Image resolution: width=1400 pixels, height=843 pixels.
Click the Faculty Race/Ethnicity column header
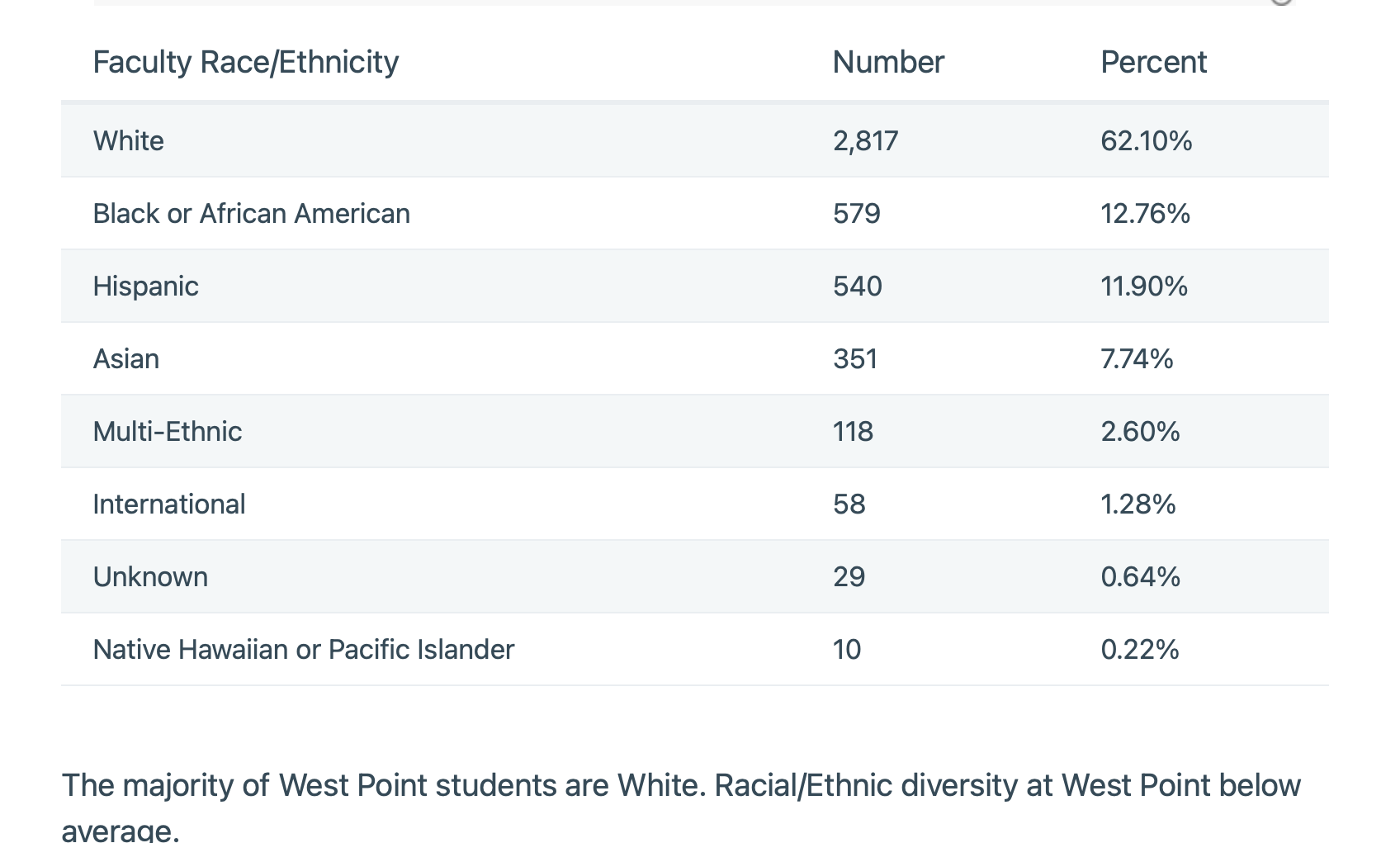pyautogui.click(x=245, y=63)
